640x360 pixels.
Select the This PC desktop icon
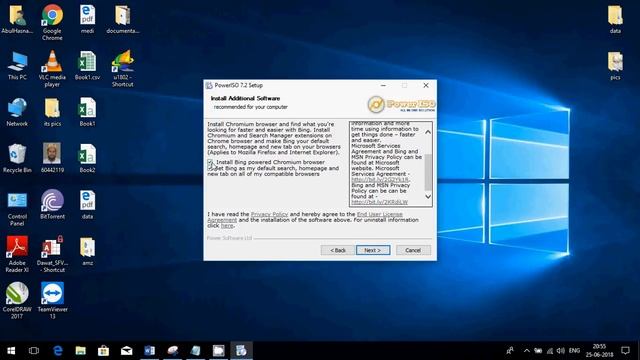pyautogui.click(x=17, y=65)
